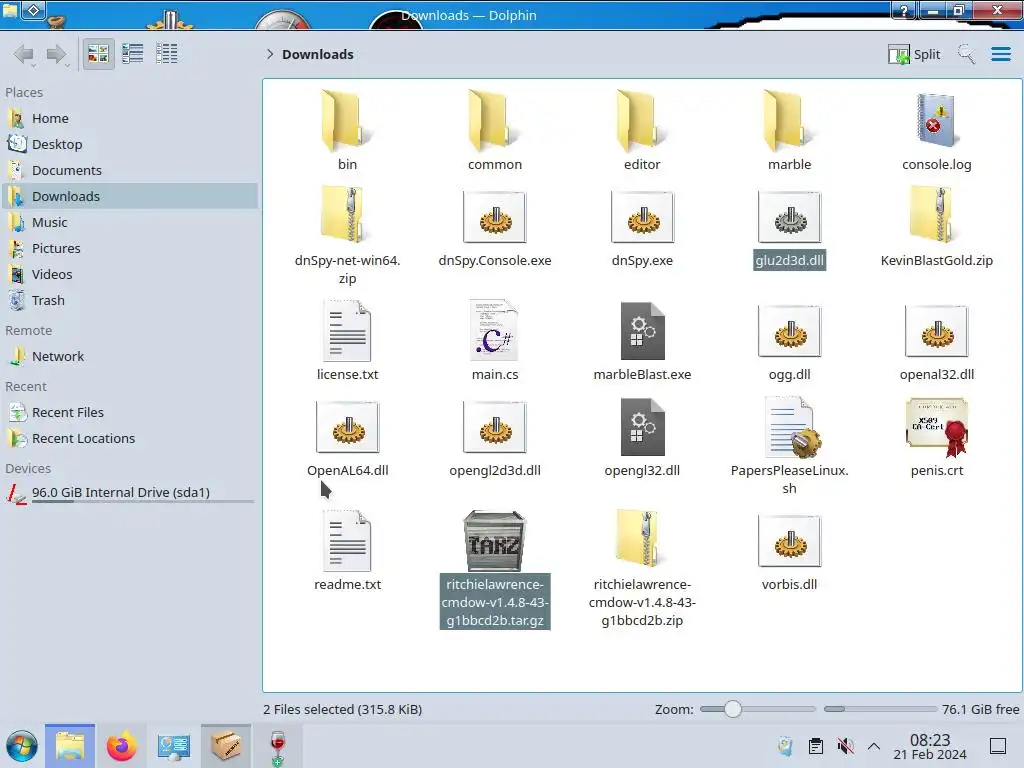The width and height of the screenshot is (1024, 768).
Task: Click the Downloads breadcrumb label
Action: pyautogui.click(x=317, y=54)
